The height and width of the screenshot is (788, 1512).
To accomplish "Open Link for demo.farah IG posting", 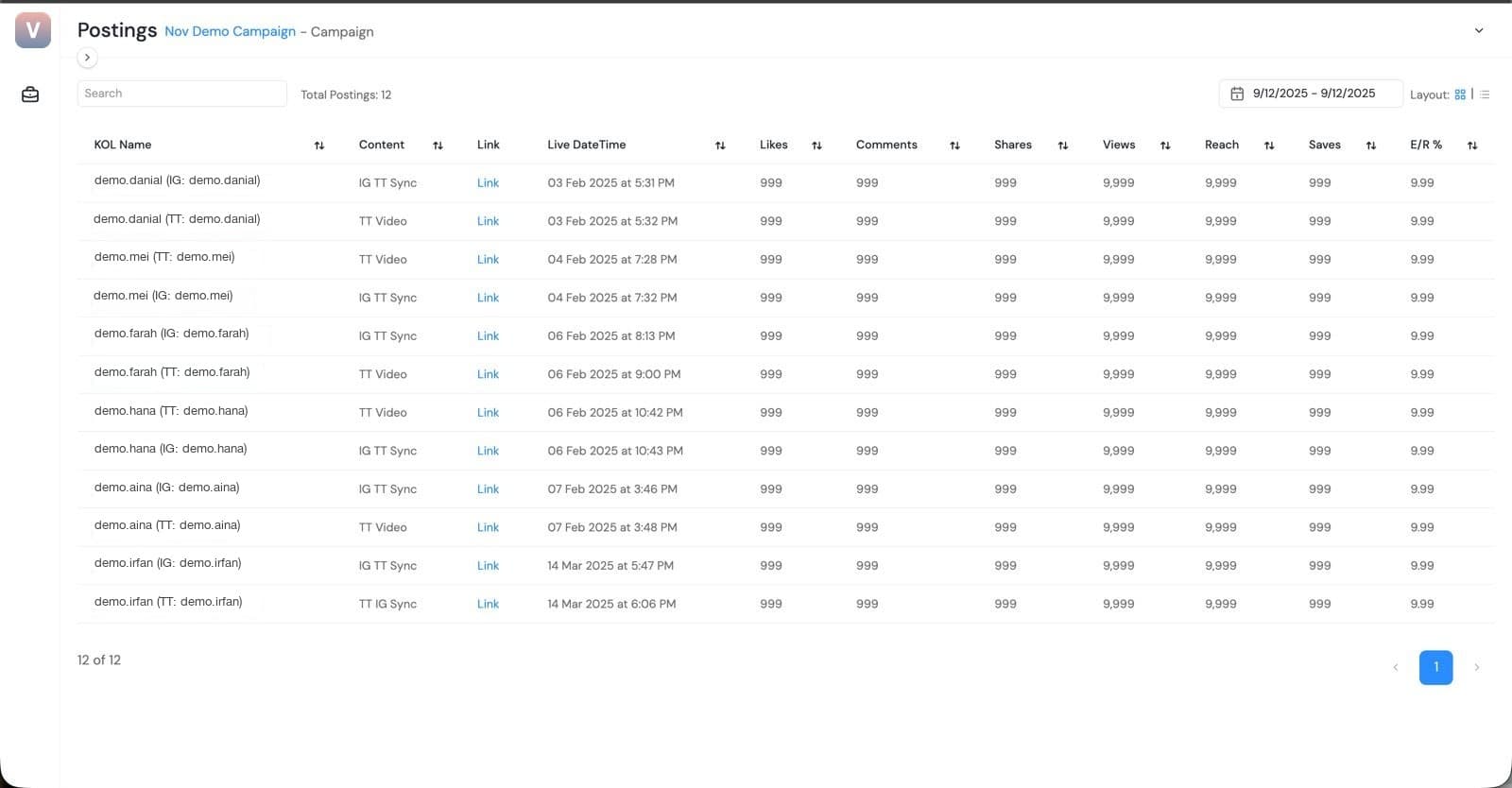I will (x=488, y=336).
